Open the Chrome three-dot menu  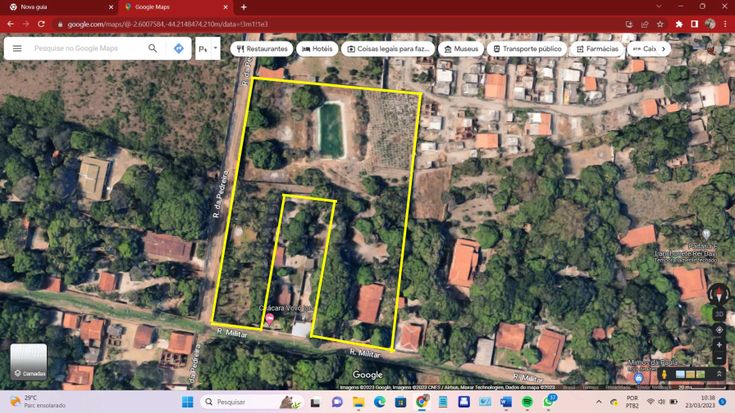[725, 24]
